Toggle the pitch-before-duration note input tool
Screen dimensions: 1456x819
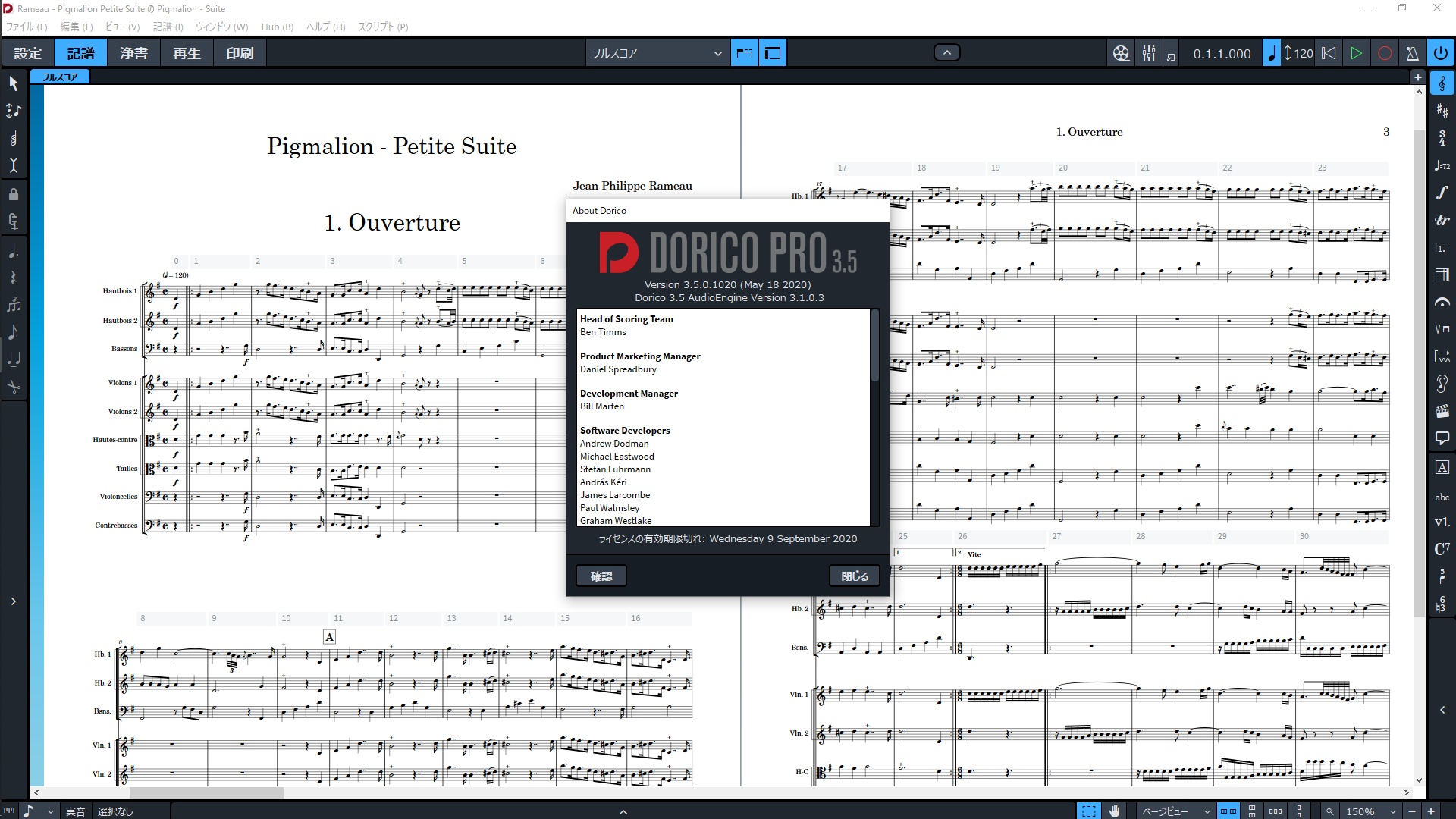pyautogui.click(x=14, y=111)
